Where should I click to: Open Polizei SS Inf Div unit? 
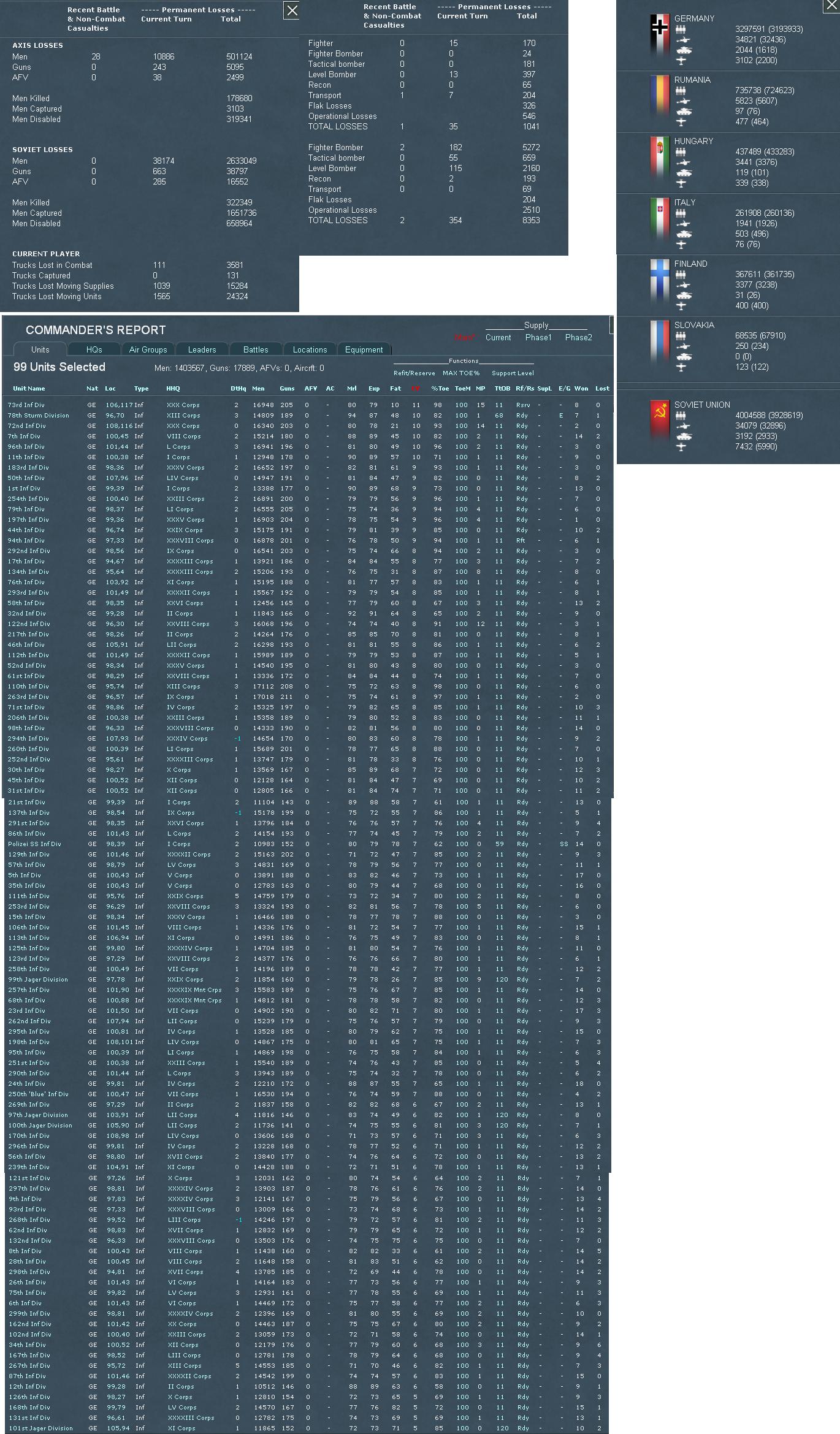coord(34,844)
